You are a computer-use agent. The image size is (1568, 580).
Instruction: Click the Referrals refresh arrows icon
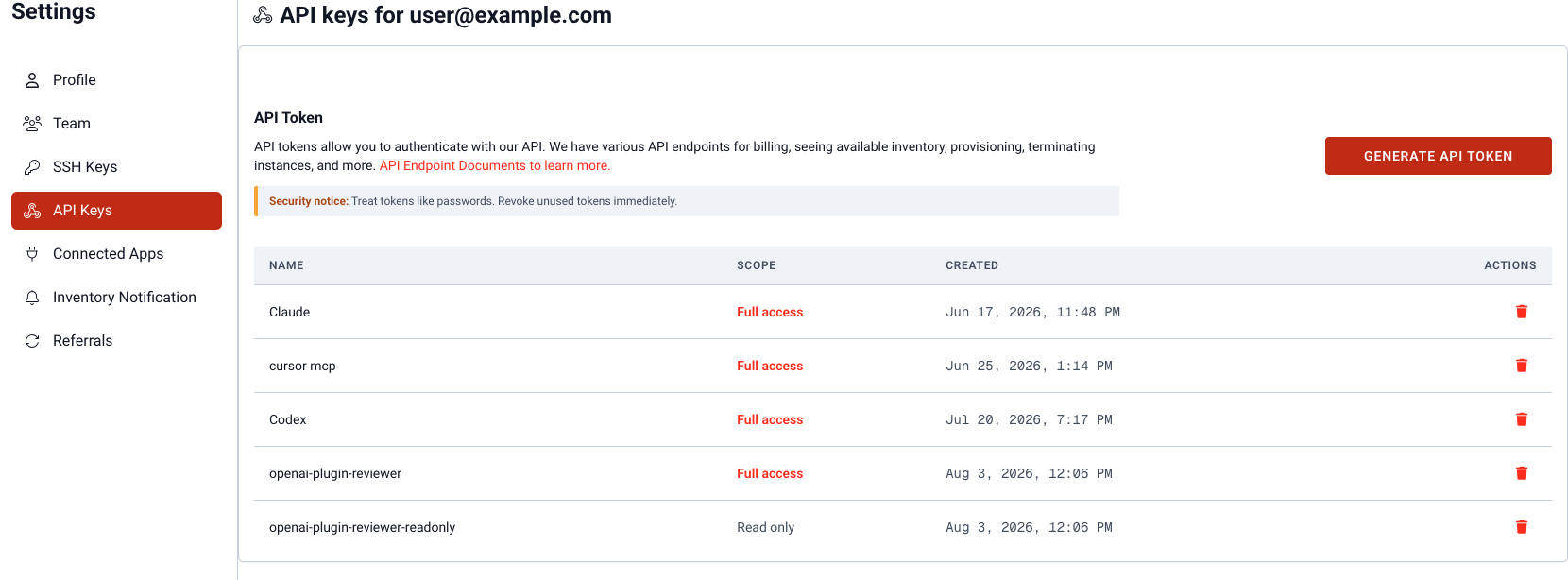[32, 341]
